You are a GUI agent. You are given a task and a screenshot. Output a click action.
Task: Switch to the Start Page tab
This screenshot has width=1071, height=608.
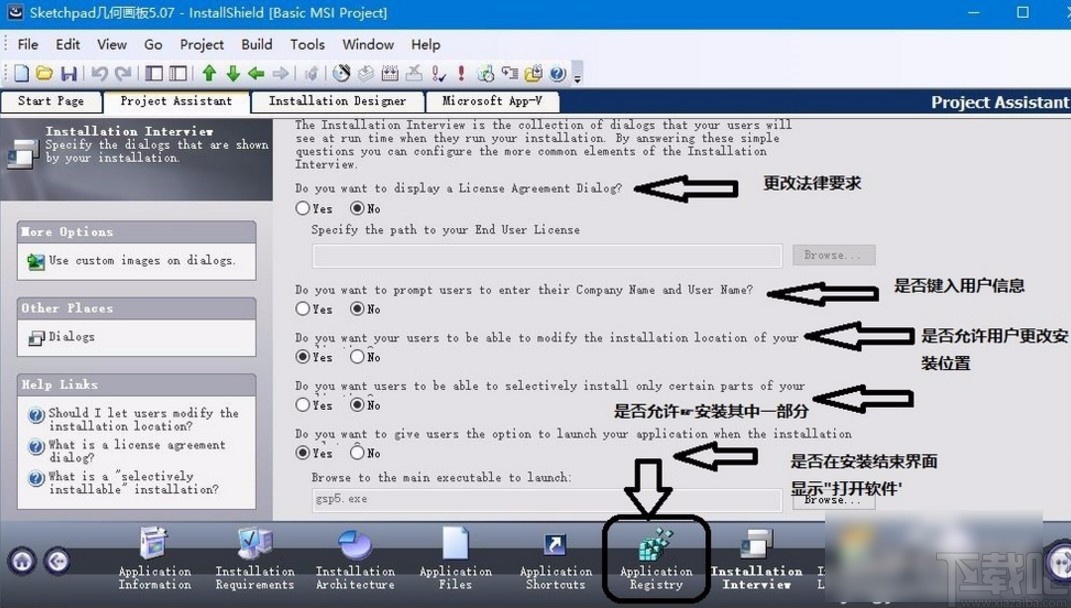tap(51, 101)
